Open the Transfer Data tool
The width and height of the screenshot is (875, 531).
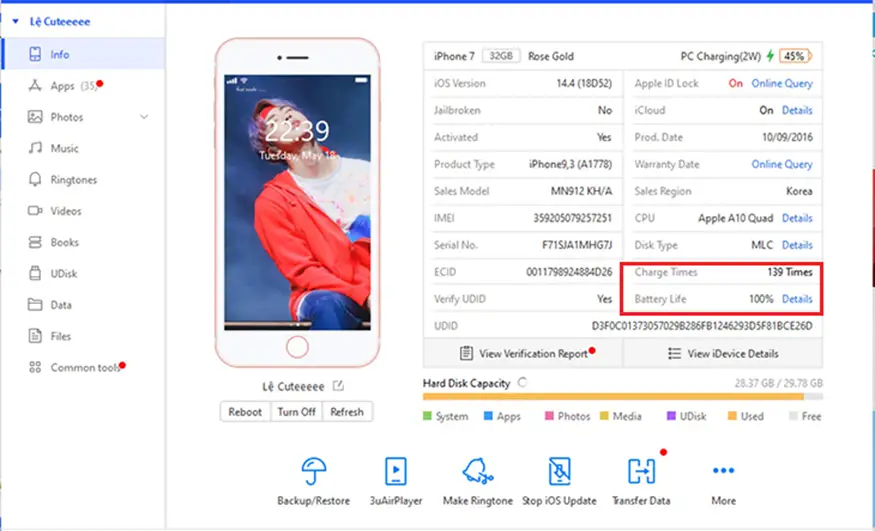pos(640,471)
